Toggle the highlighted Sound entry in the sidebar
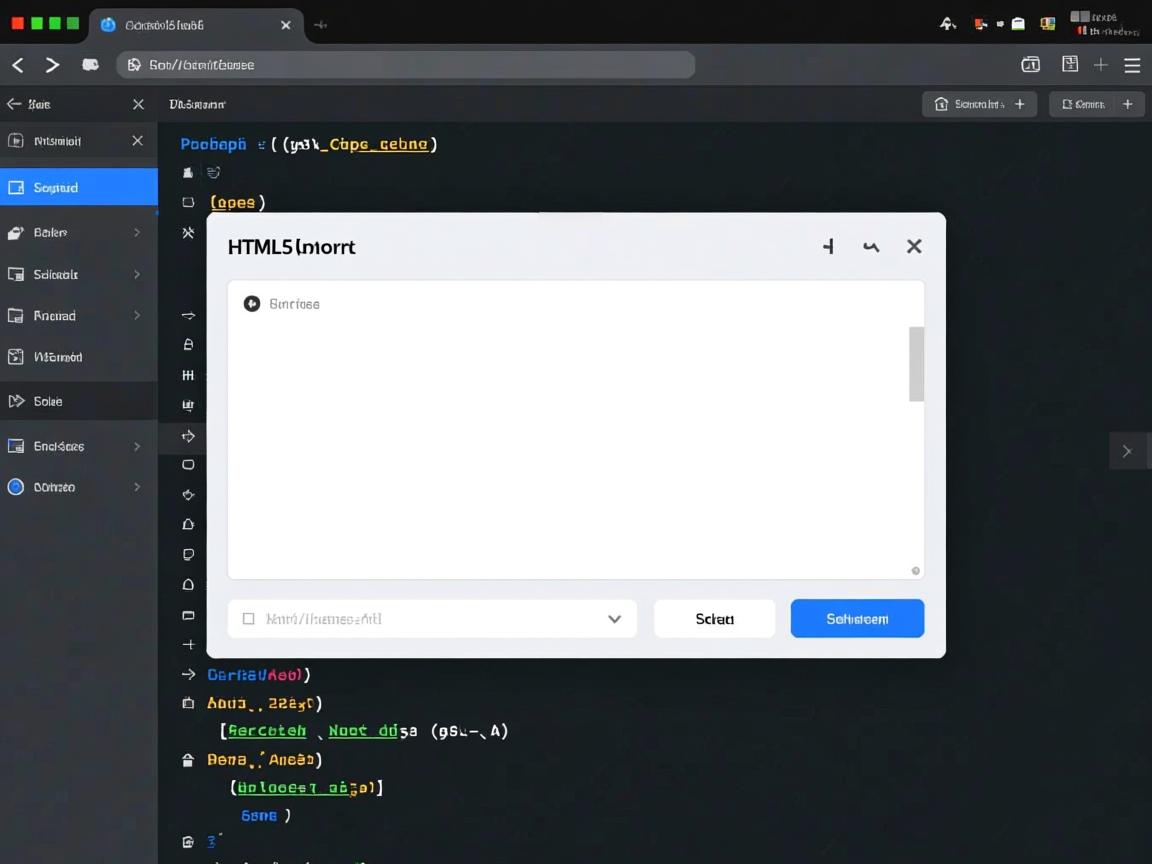 tap(60, 187)
